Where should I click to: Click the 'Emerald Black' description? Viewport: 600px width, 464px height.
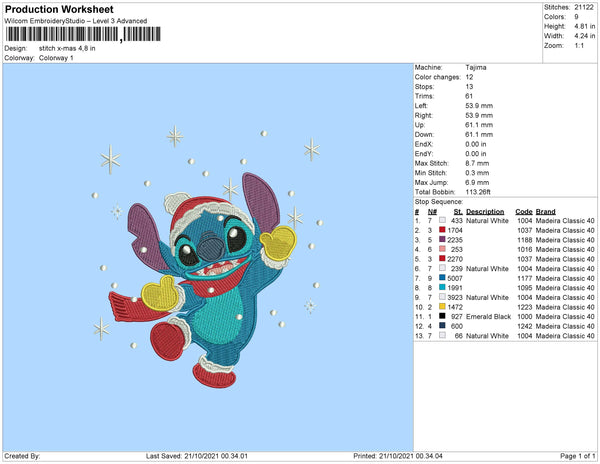[x=489, y=316]
